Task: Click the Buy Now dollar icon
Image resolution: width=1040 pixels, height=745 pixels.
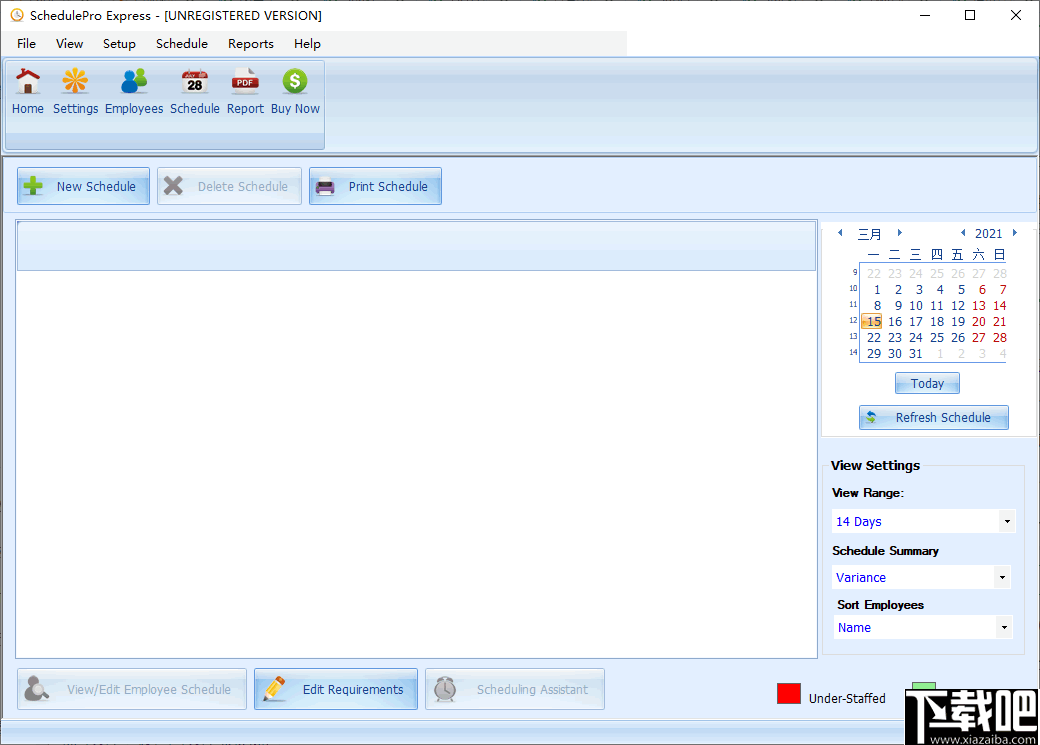Action: (294, 80)
